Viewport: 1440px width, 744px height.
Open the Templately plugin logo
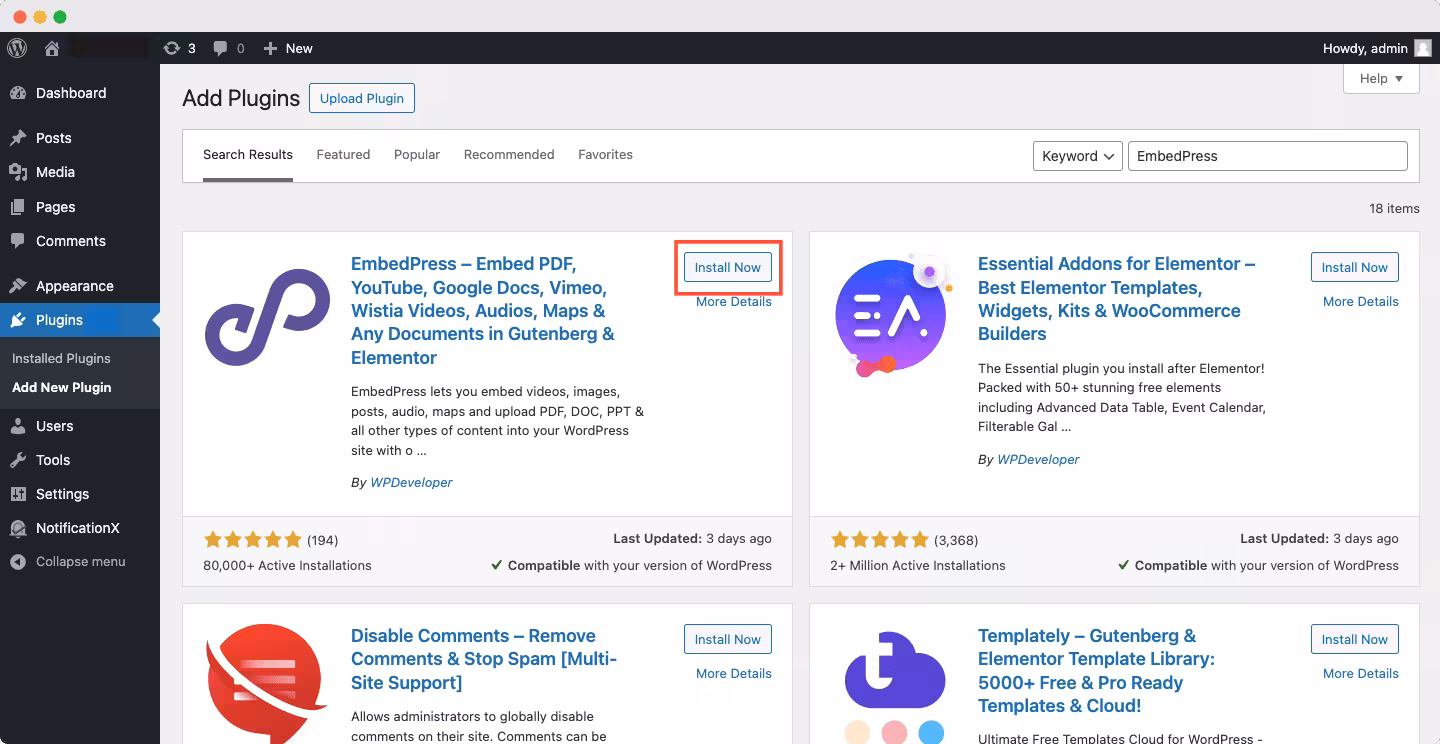tap(895, 685)
